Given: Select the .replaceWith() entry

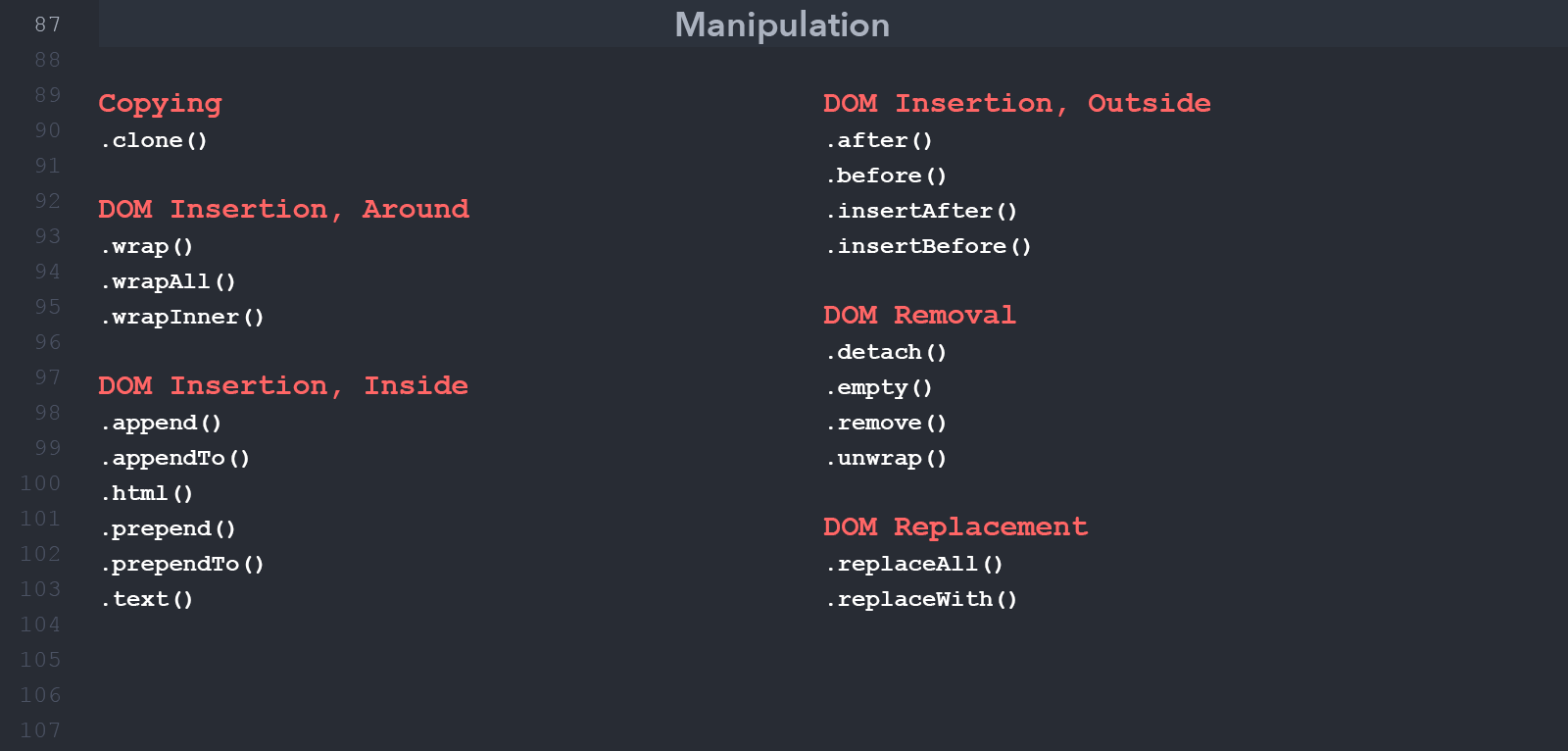Looking at the screenshot, I should tap(921, 599).
